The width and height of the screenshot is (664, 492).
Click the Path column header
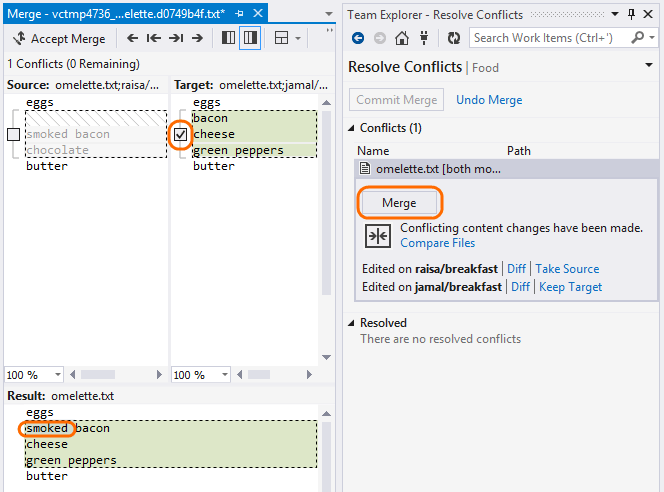pyautogui.click(x=519, y=151)
